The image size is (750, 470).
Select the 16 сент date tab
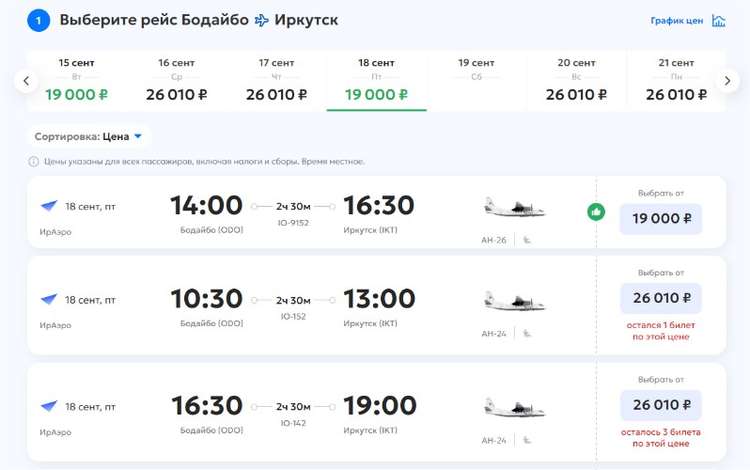(x=176, y=81)
